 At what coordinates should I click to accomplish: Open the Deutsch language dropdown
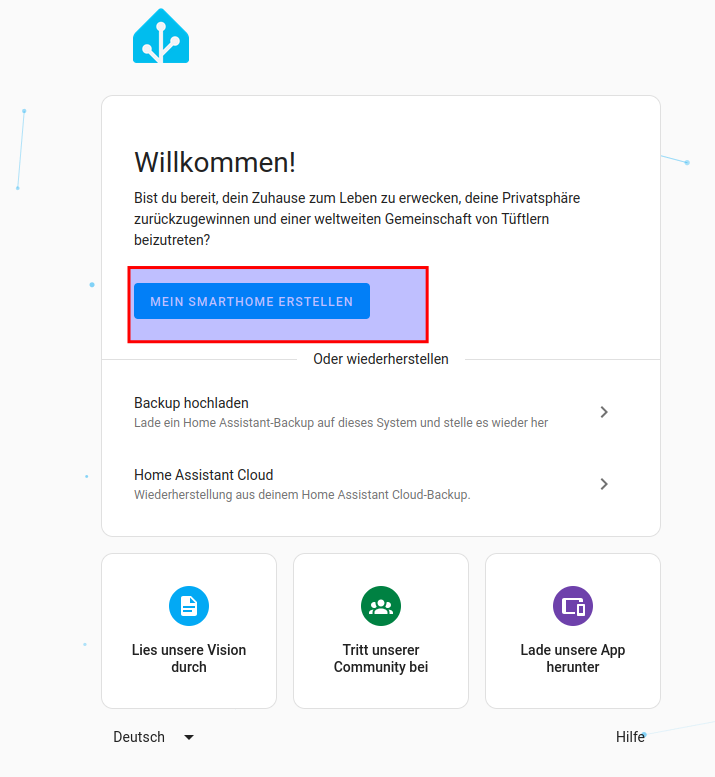point(140,737)
